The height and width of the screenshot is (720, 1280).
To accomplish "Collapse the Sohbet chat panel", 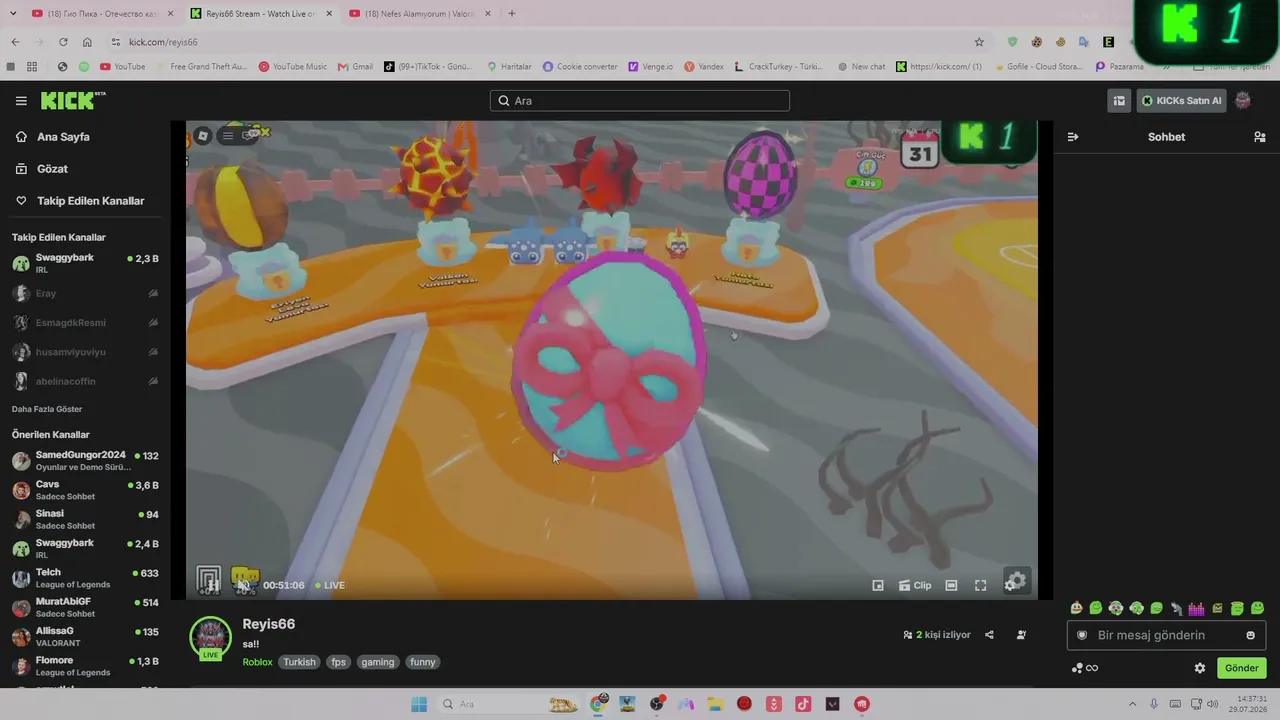I will (1073, 137).
